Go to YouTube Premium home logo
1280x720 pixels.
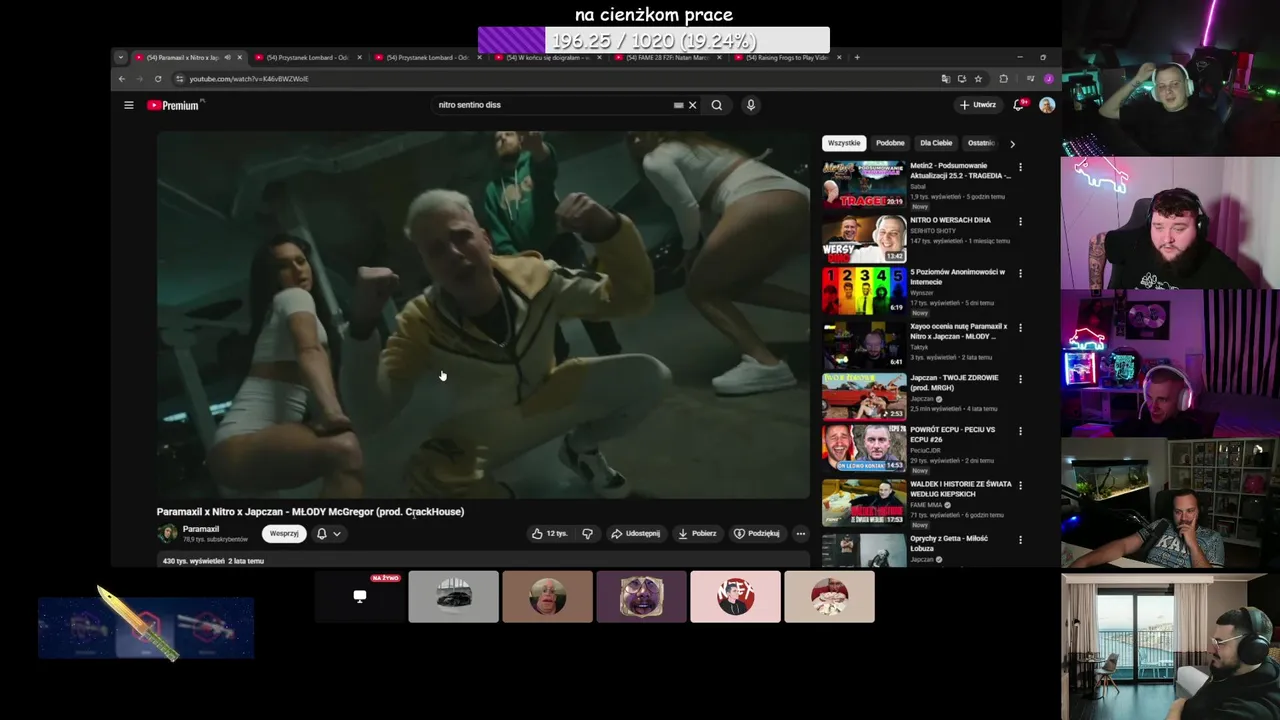pos(174,105)
